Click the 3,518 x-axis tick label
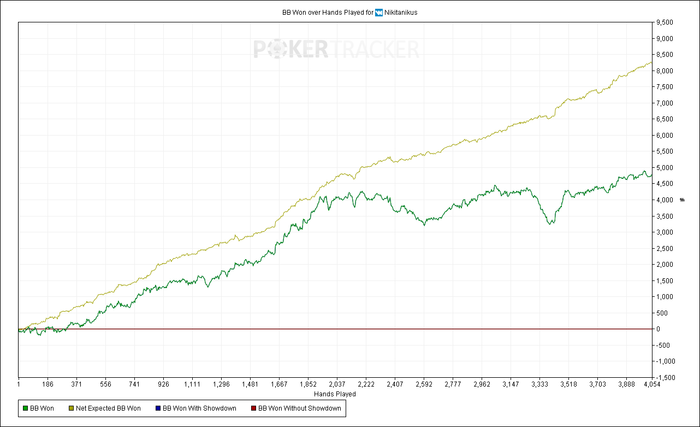The height and width of the screenshot is (427, 700). click(x=569, y=384)
